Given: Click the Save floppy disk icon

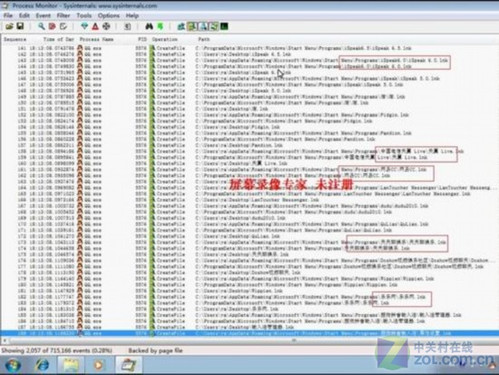Looking at the screenshot, I should [x=20, y=26].
